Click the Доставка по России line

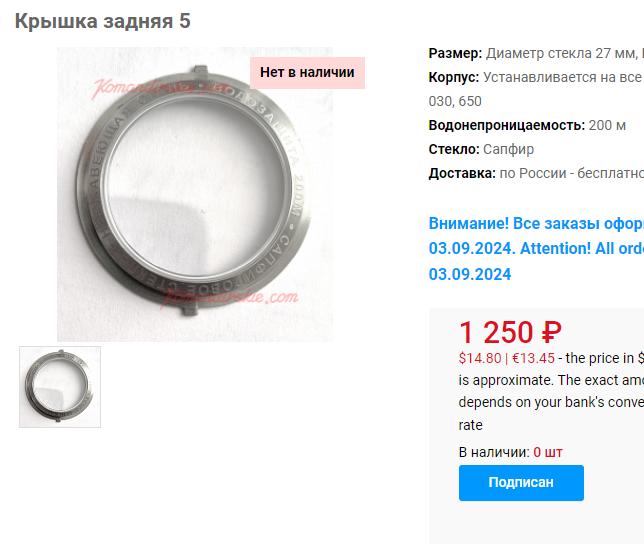[536, 173]
